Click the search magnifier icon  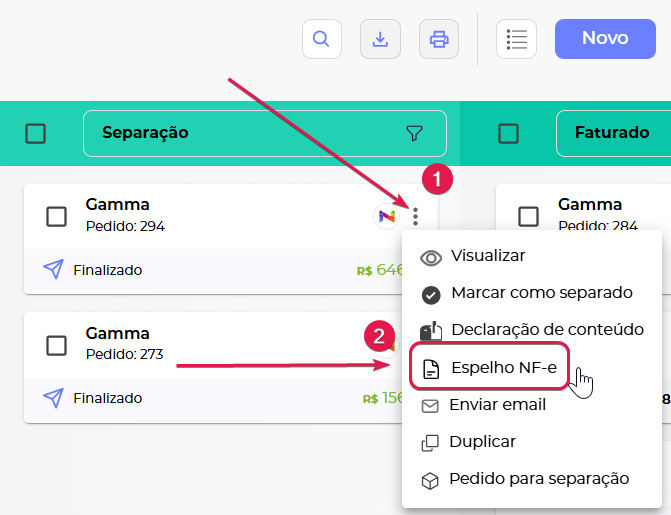click(x=321, y=39)
